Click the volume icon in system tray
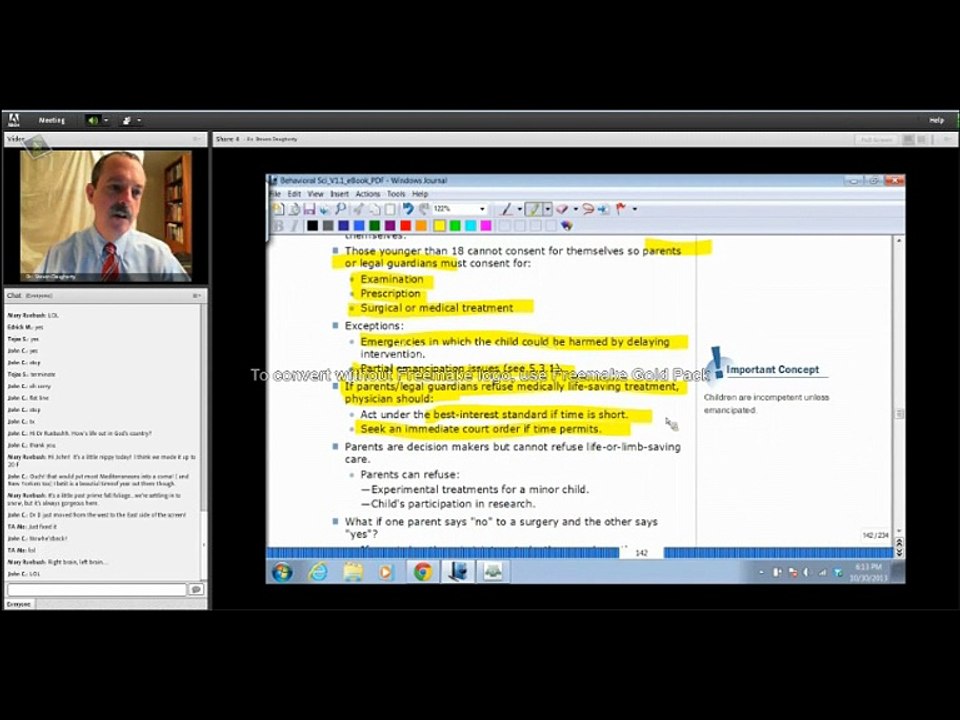The width and height of the screenshot is (960, 720). [806, 572]
